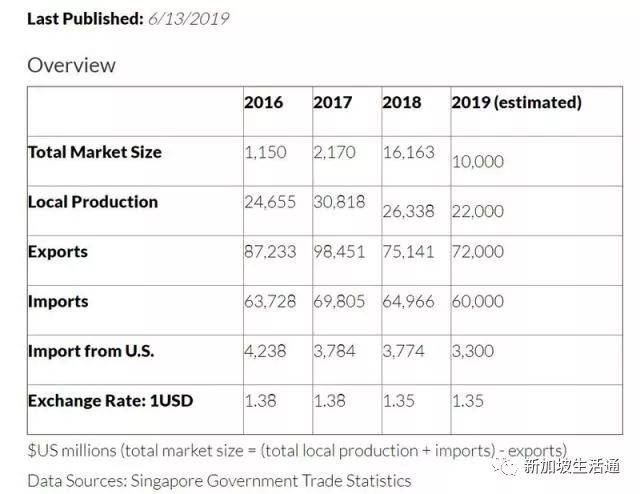This screenshot has width=640, height=494.
Task: Select the Total Market Size row label
Action: point(95,152)
